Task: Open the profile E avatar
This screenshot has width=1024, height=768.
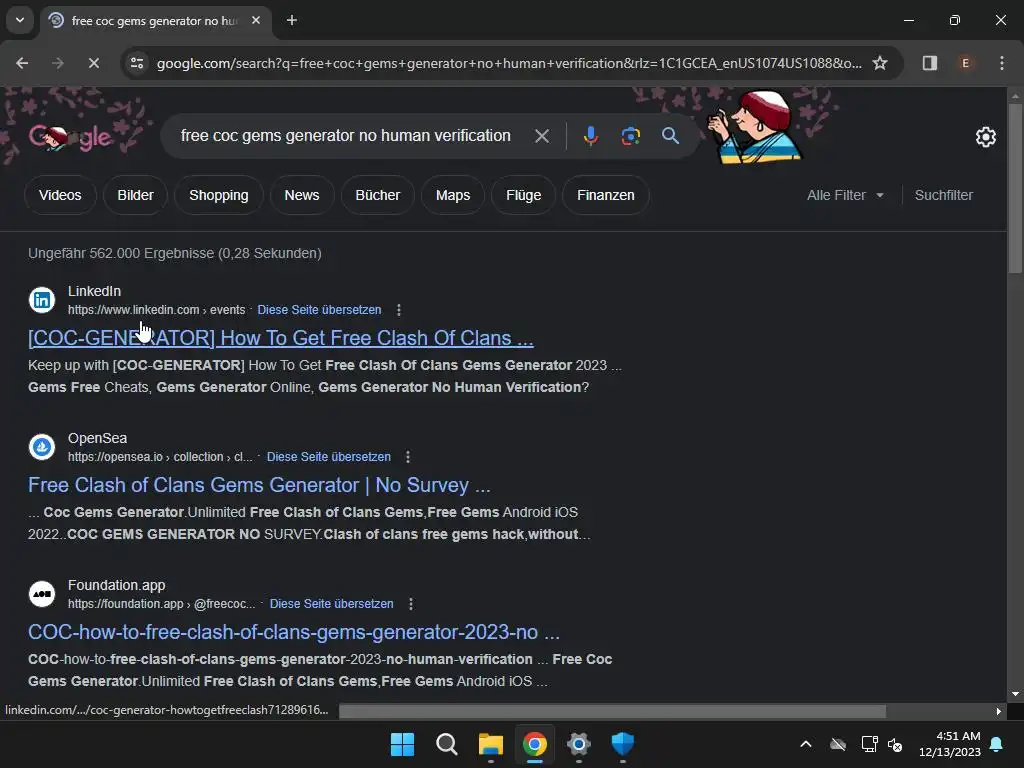Action: (965, 63)
